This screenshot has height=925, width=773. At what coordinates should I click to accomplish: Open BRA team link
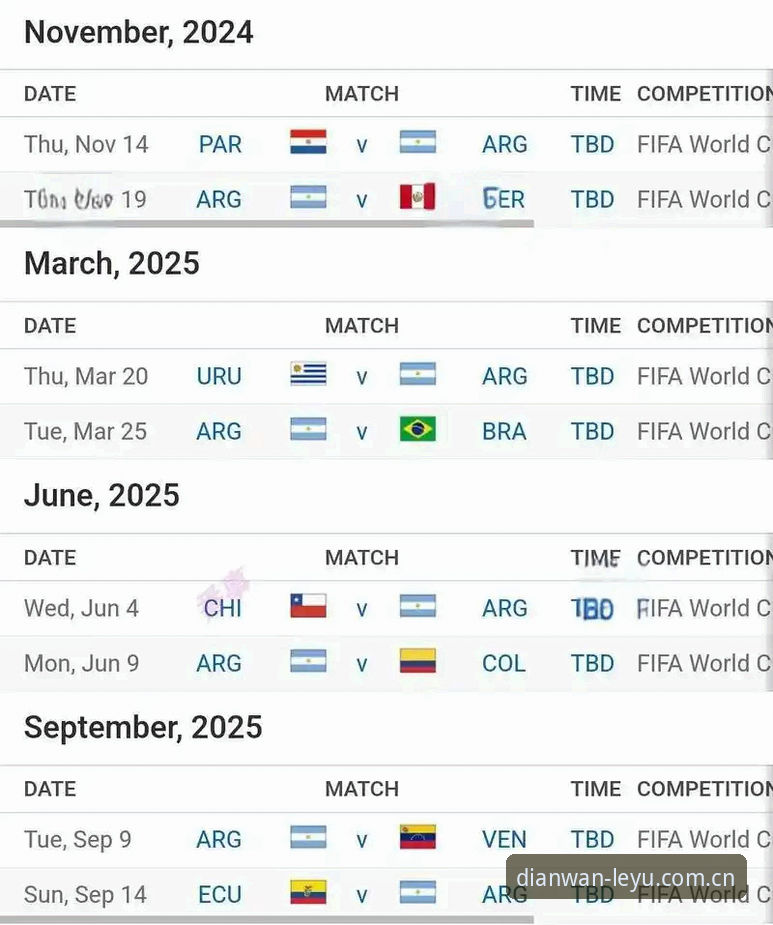(504, 432)
